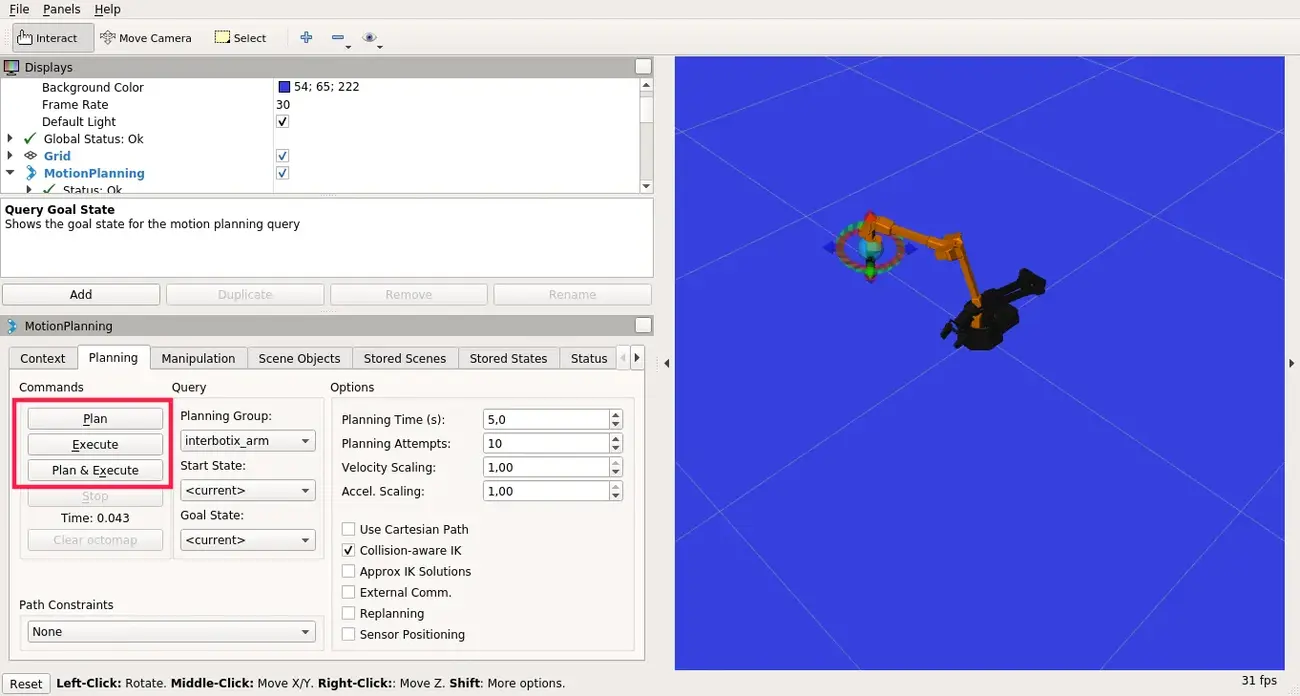Disable the Default Light checkbox
This screenshot has height=696, width=1300.
tap(282, 121)
